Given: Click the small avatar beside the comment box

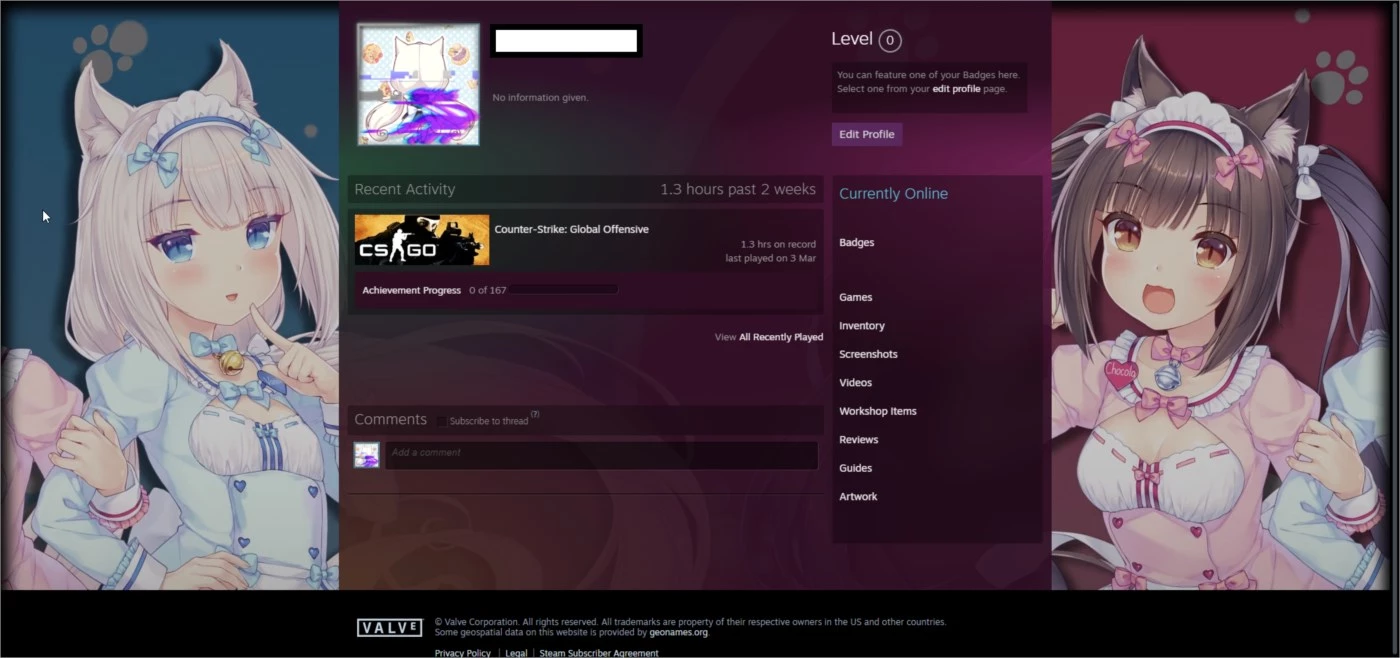Looking at the screenshot, I should click(x=366, y=455).
